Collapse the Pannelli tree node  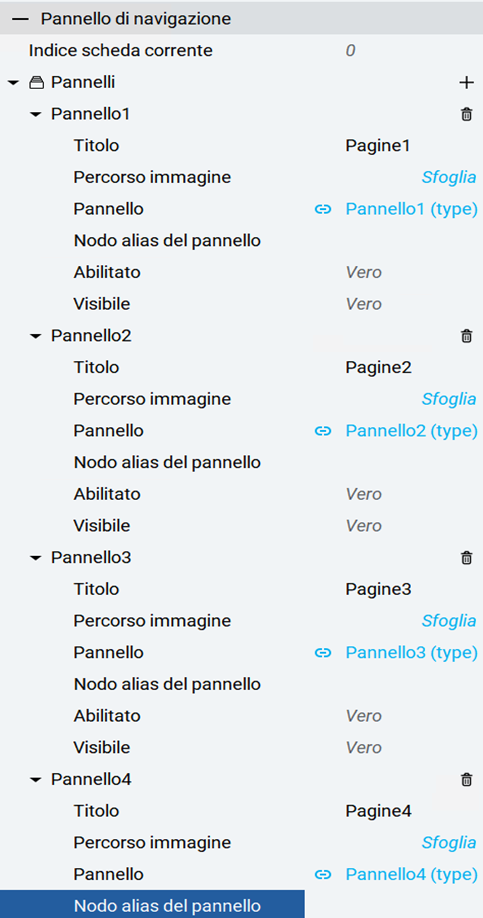click(13, 83)
